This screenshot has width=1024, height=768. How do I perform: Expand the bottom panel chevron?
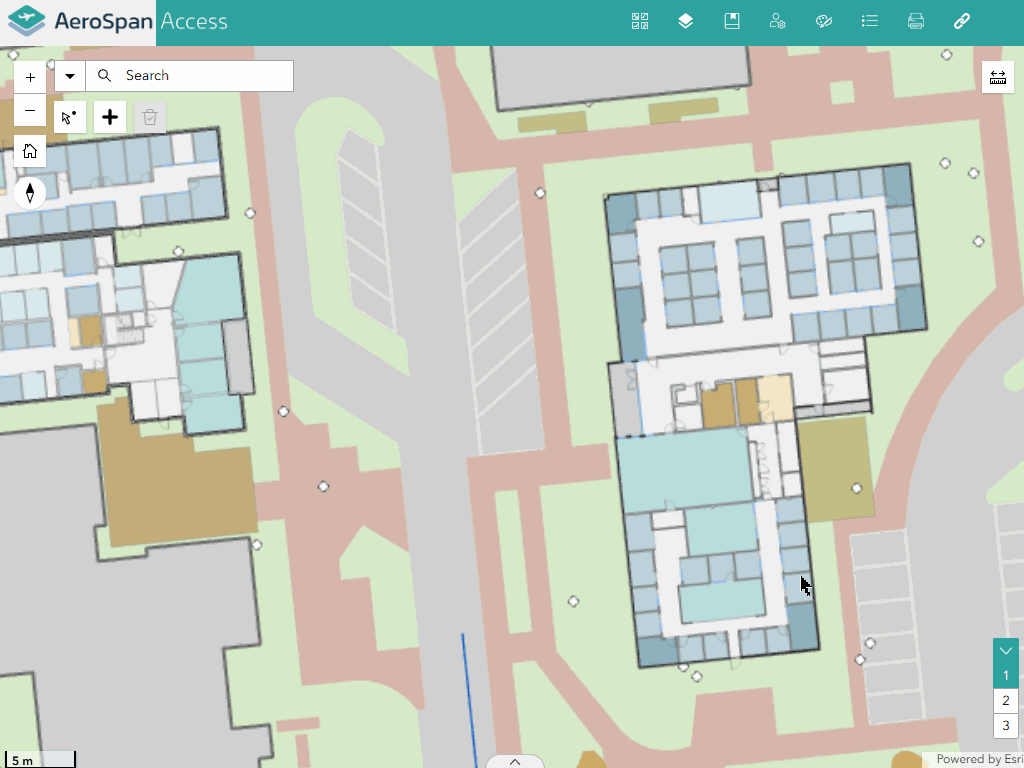tap(515, 761)
